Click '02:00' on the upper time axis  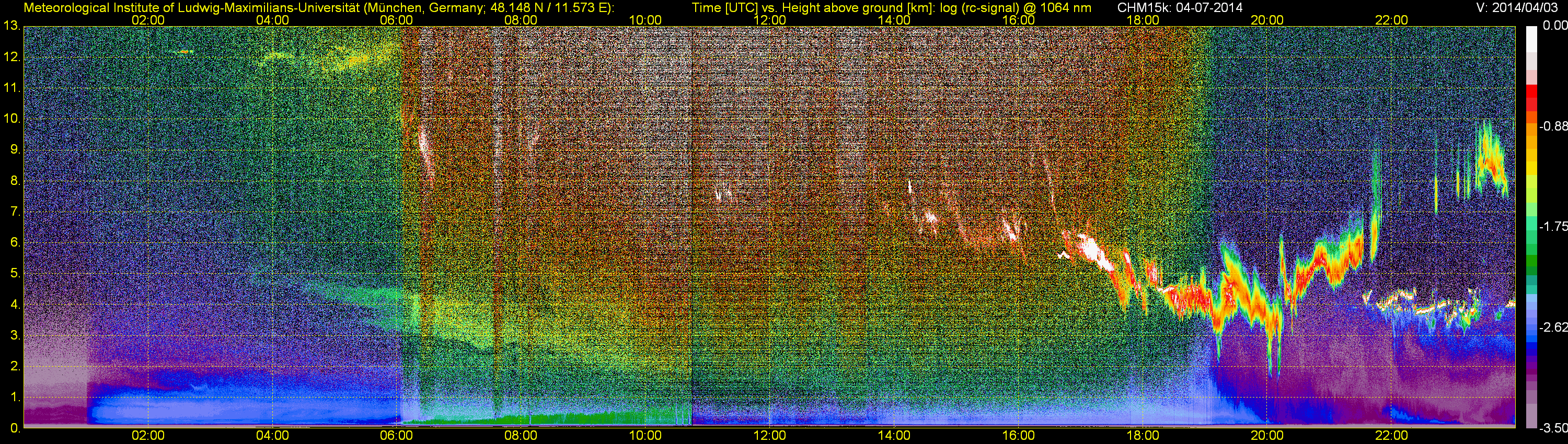point(148,20)
